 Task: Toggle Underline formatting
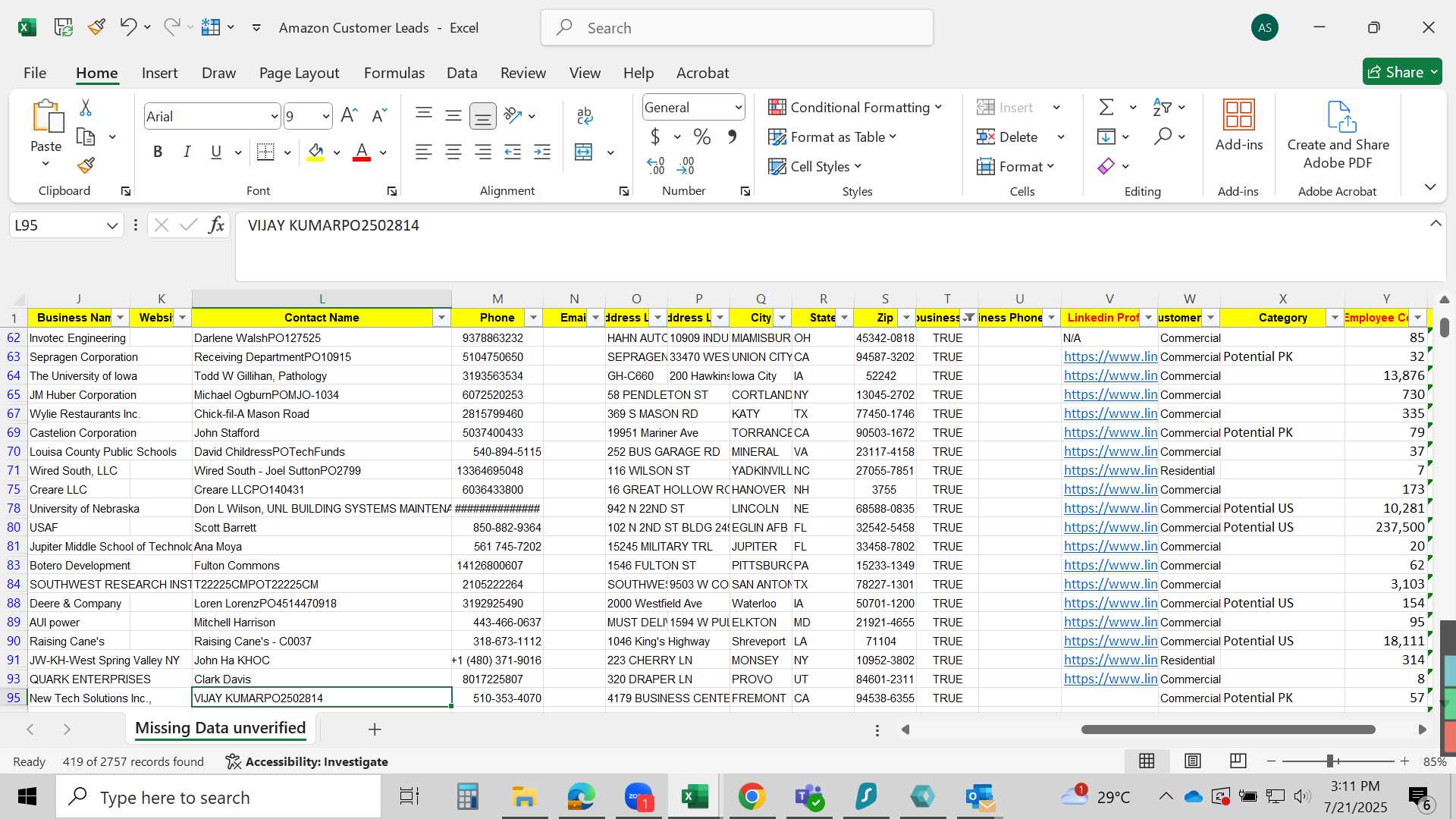[216, 152]
